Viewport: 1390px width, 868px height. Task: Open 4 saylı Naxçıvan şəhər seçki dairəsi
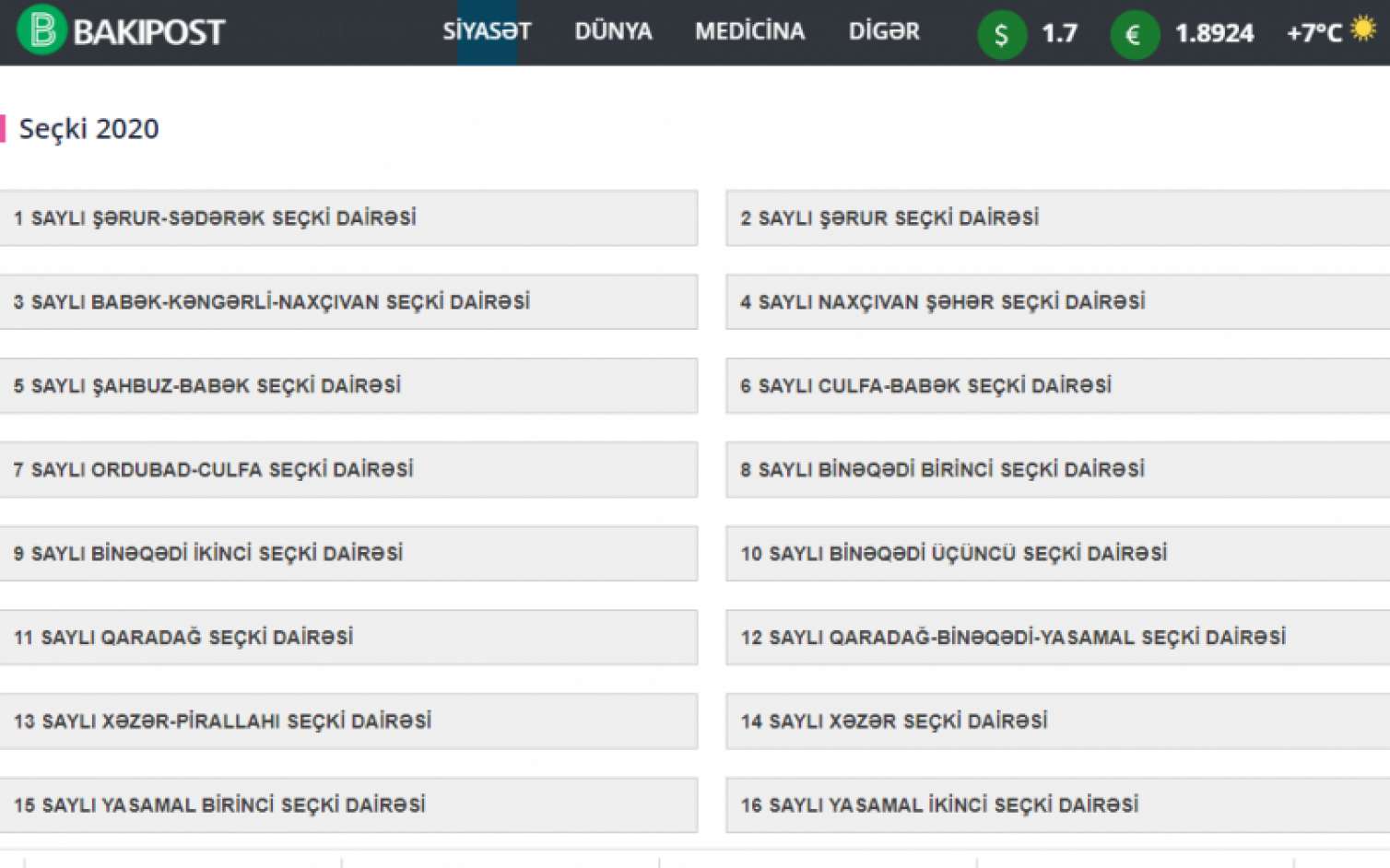pos(1058,302)
